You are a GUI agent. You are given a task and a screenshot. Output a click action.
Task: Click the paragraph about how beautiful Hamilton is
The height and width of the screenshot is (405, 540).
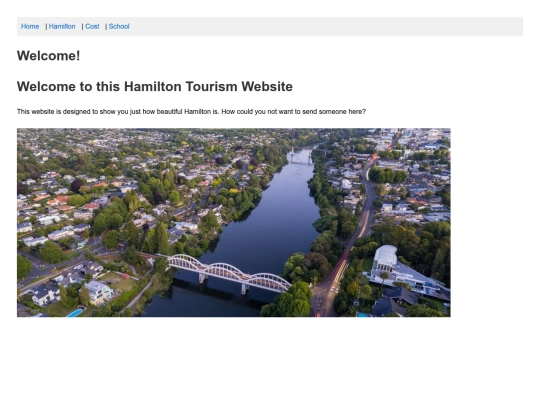[191, 112]
